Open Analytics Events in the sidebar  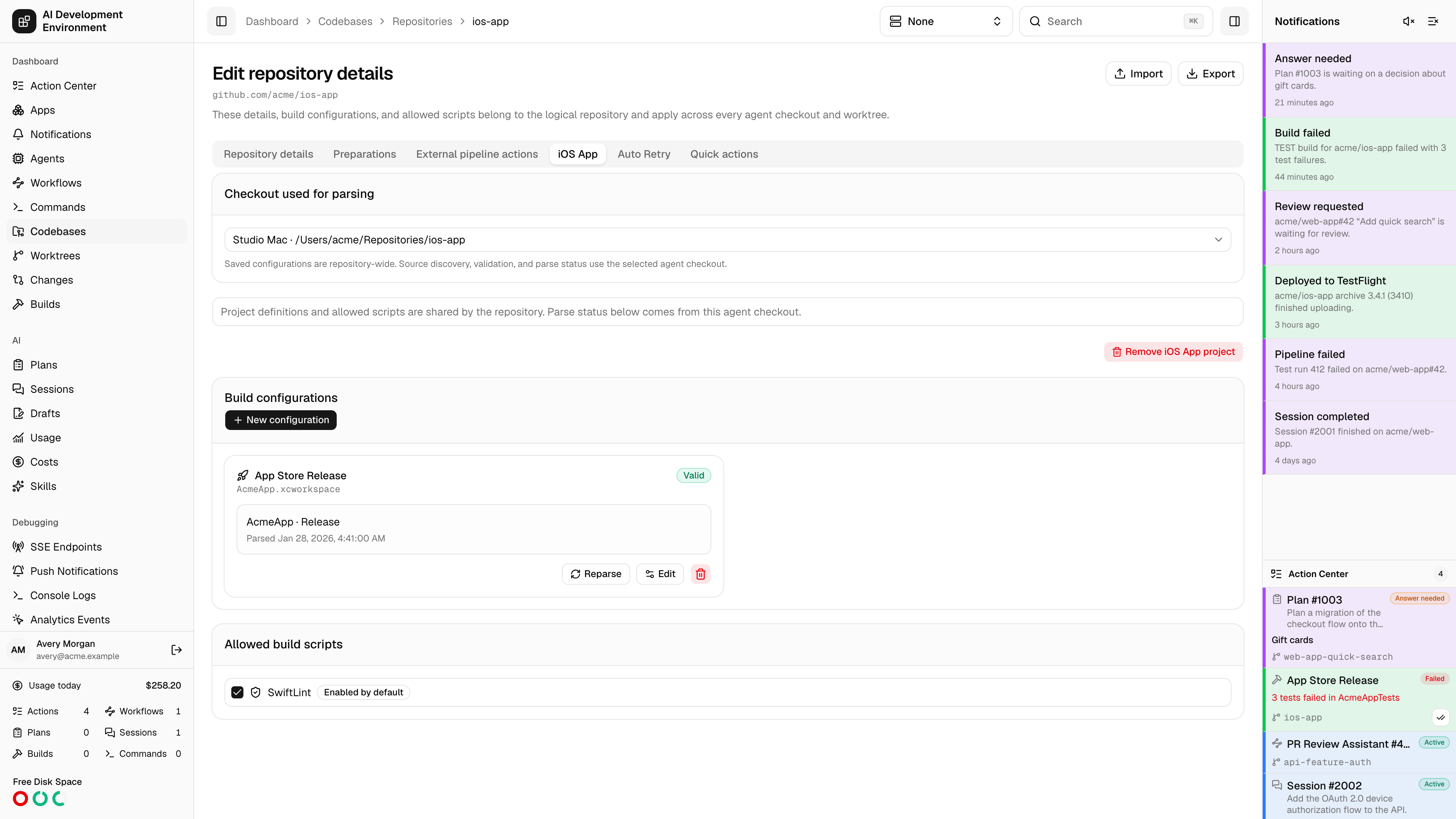[97, 620]
